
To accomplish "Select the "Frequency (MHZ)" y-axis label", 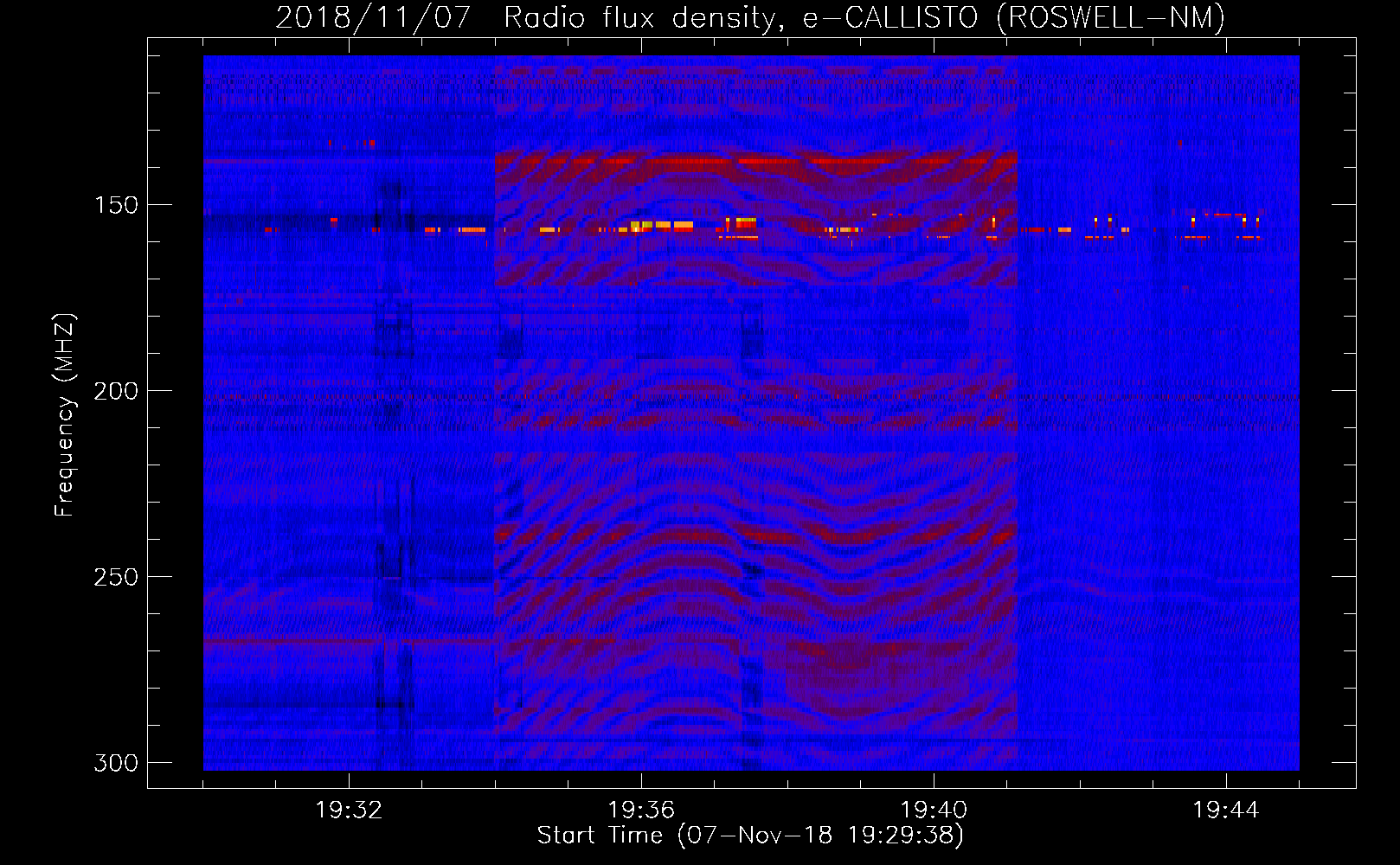I will click(x=65, y=414).
